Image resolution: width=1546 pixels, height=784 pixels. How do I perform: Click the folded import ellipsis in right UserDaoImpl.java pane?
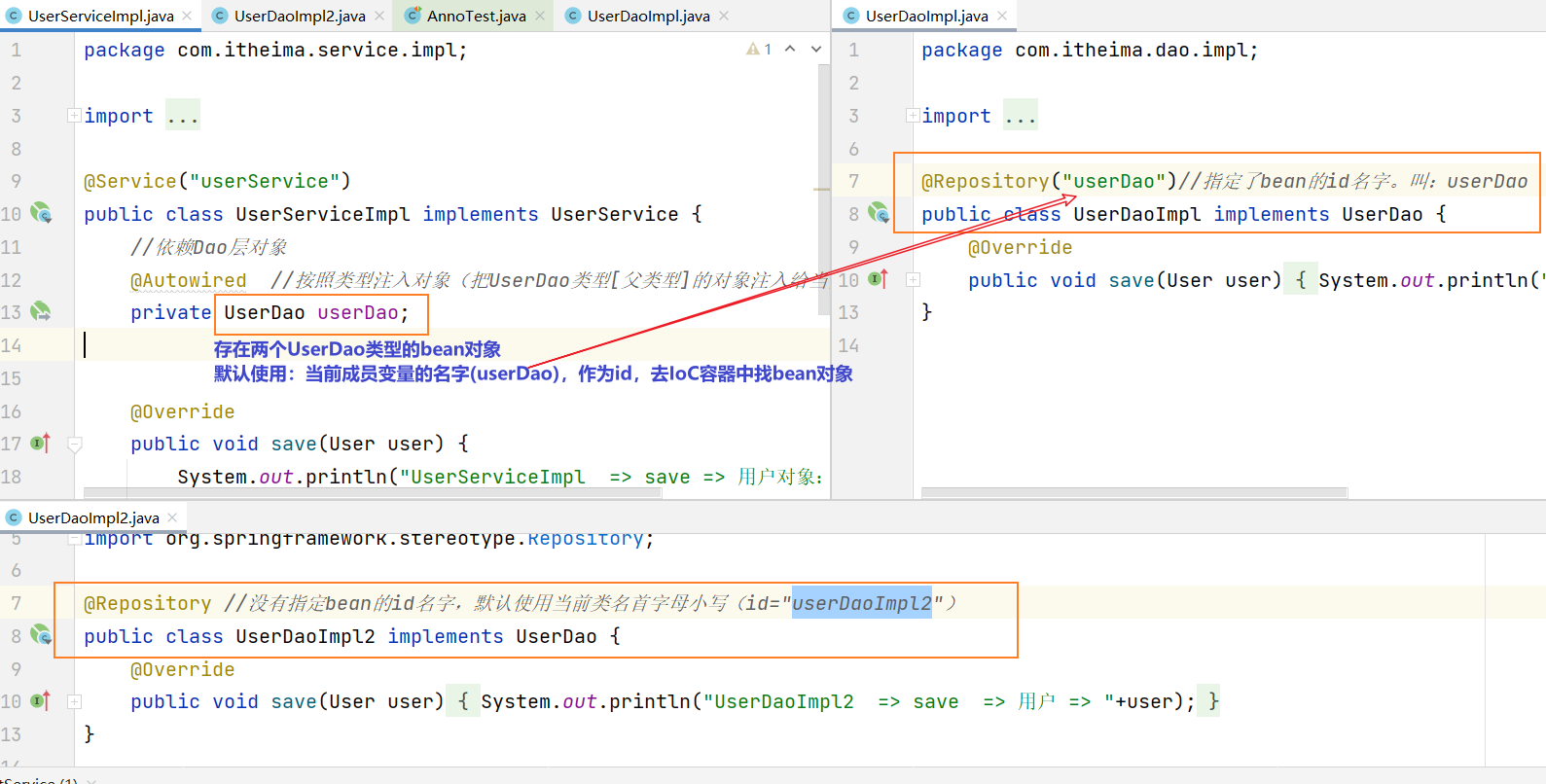[1021, 116]
